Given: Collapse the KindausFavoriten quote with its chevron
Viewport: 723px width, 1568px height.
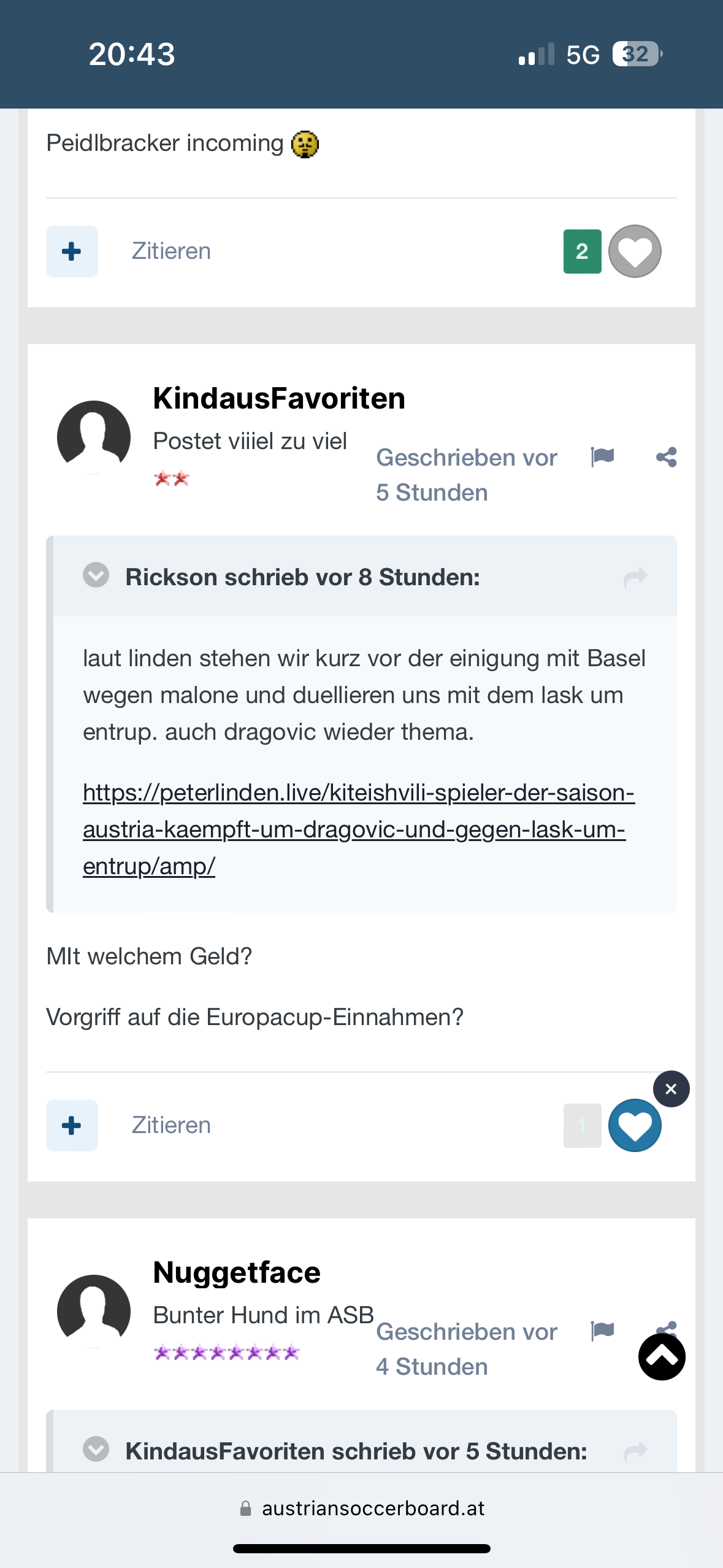Looking at the screenshot, I should (x=96, y=1450).
